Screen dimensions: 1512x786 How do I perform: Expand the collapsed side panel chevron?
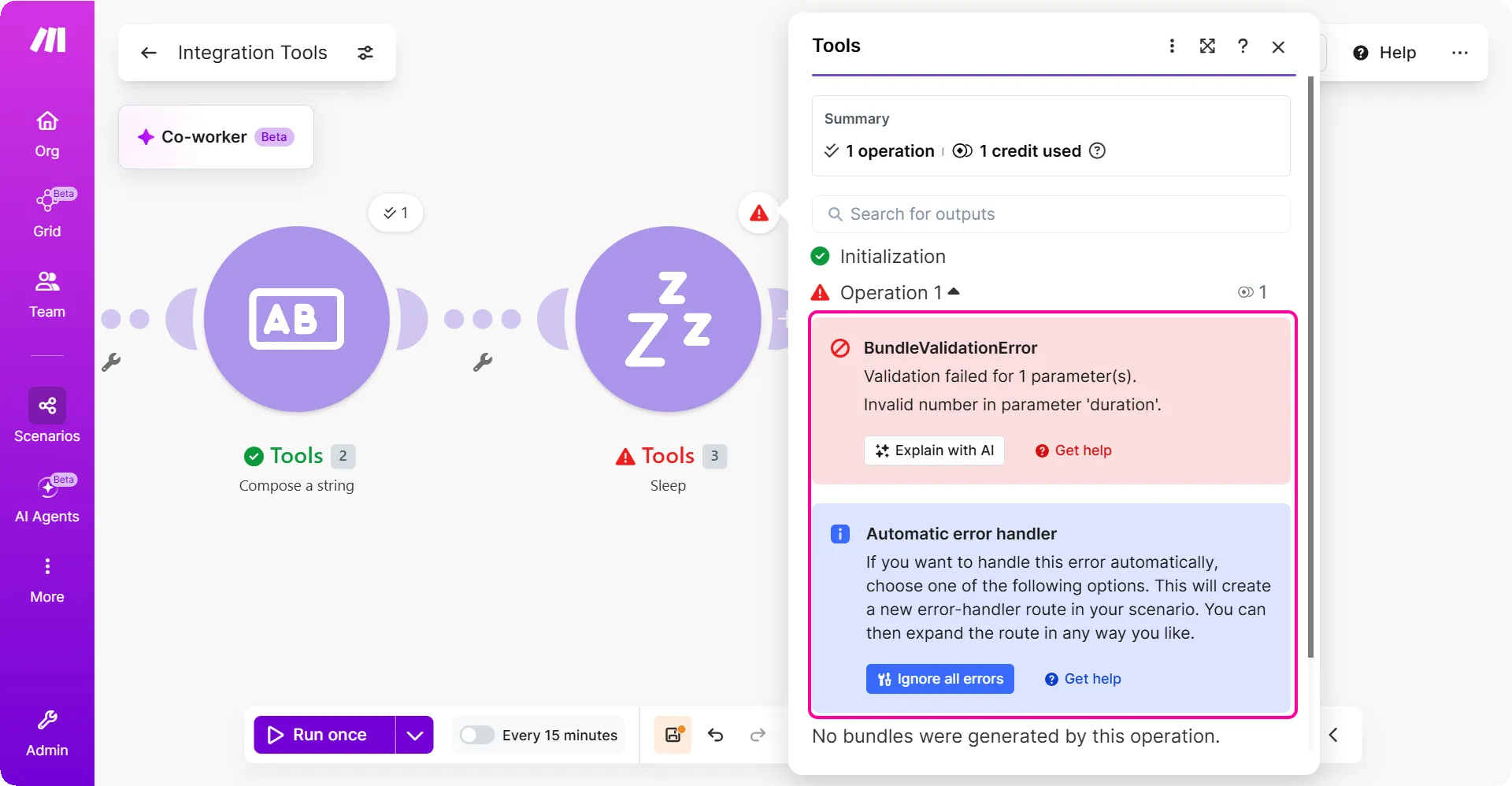(1333, 735)
